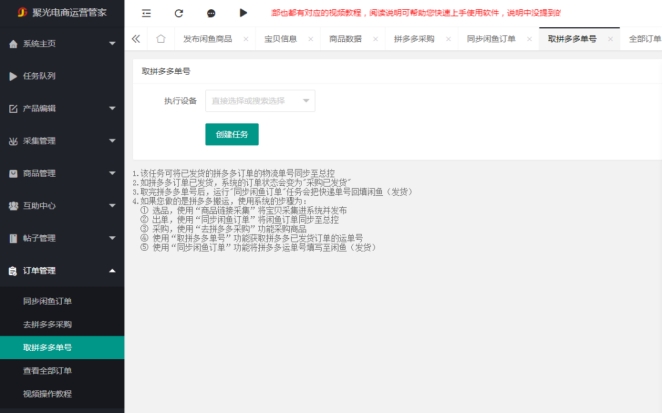This screenshot has width=663, height=413.
Task: Open 去拼多多采购 in the sidebar submenu
Action: tap(62, 325)
